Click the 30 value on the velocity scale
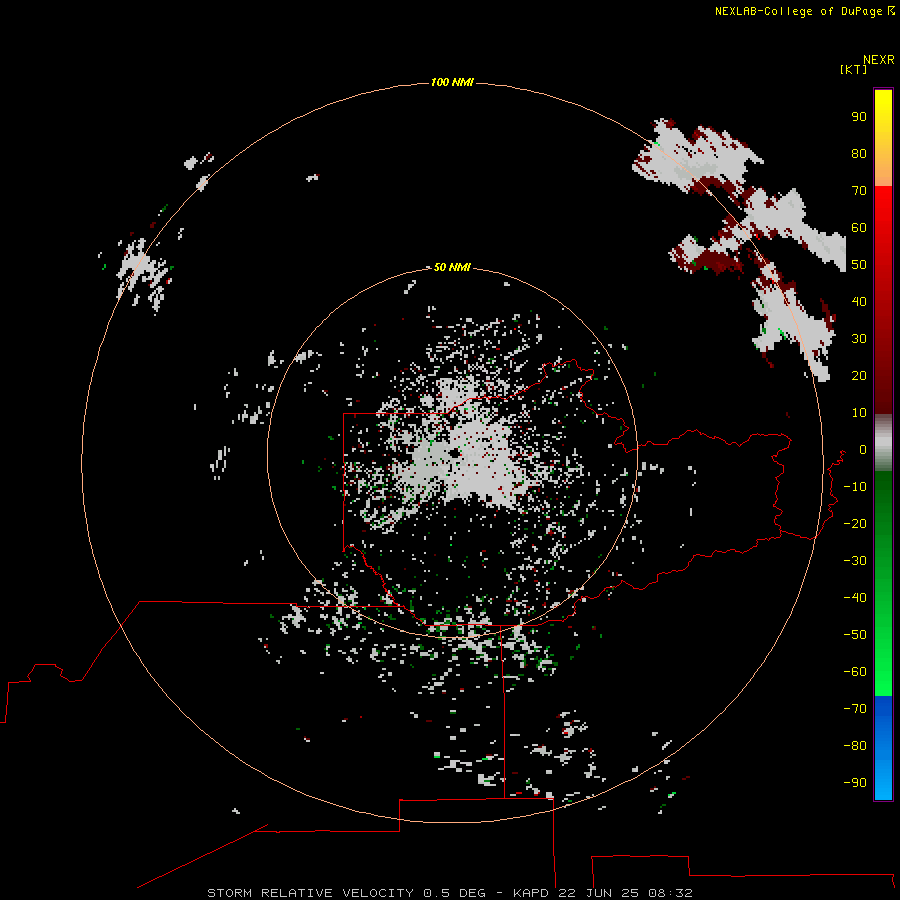 click(x=859, y=339)
